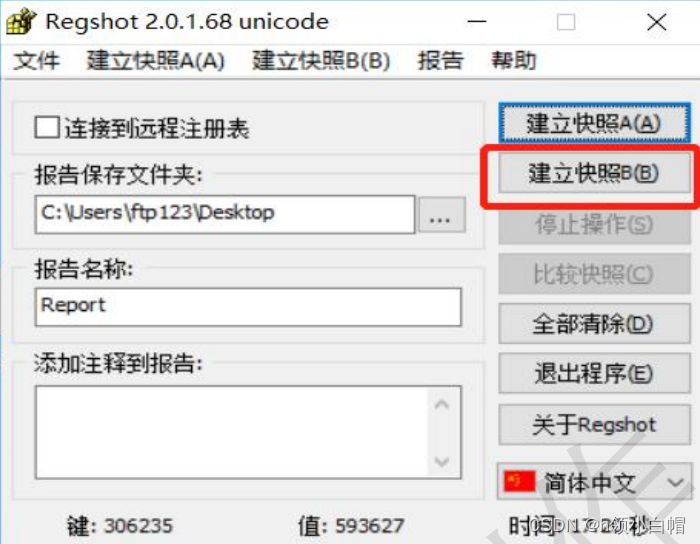Click the comment box scroll up arrow

point(442,405)
